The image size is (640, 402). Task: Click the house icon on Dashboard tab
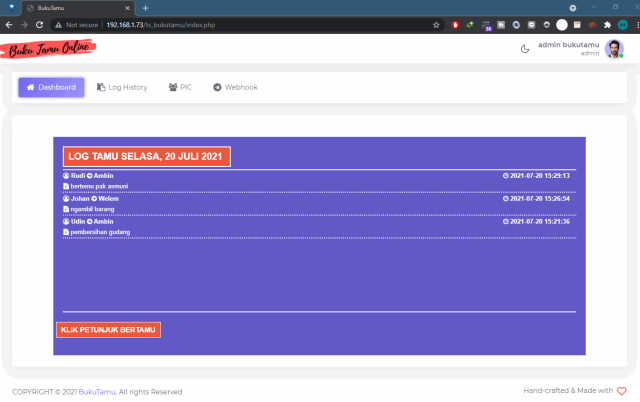[30, 87]
